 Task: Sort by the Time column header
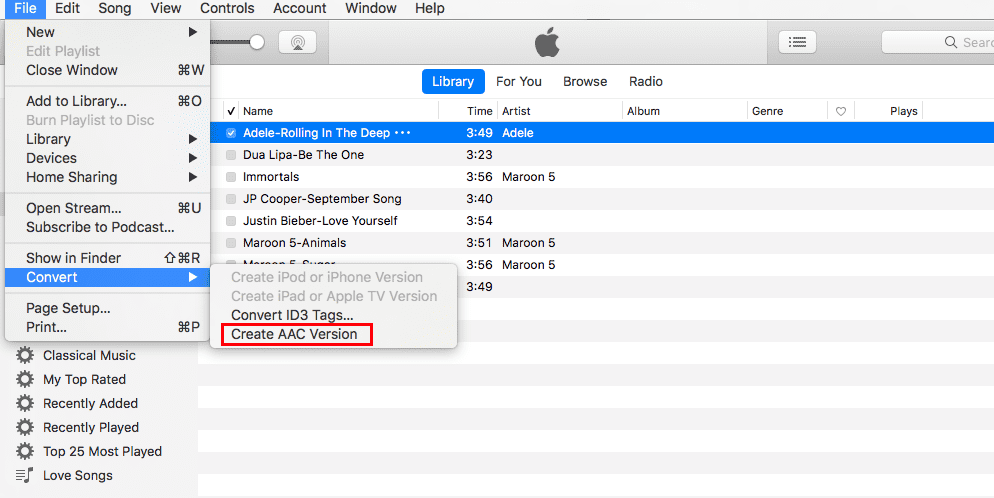point(479,112)
